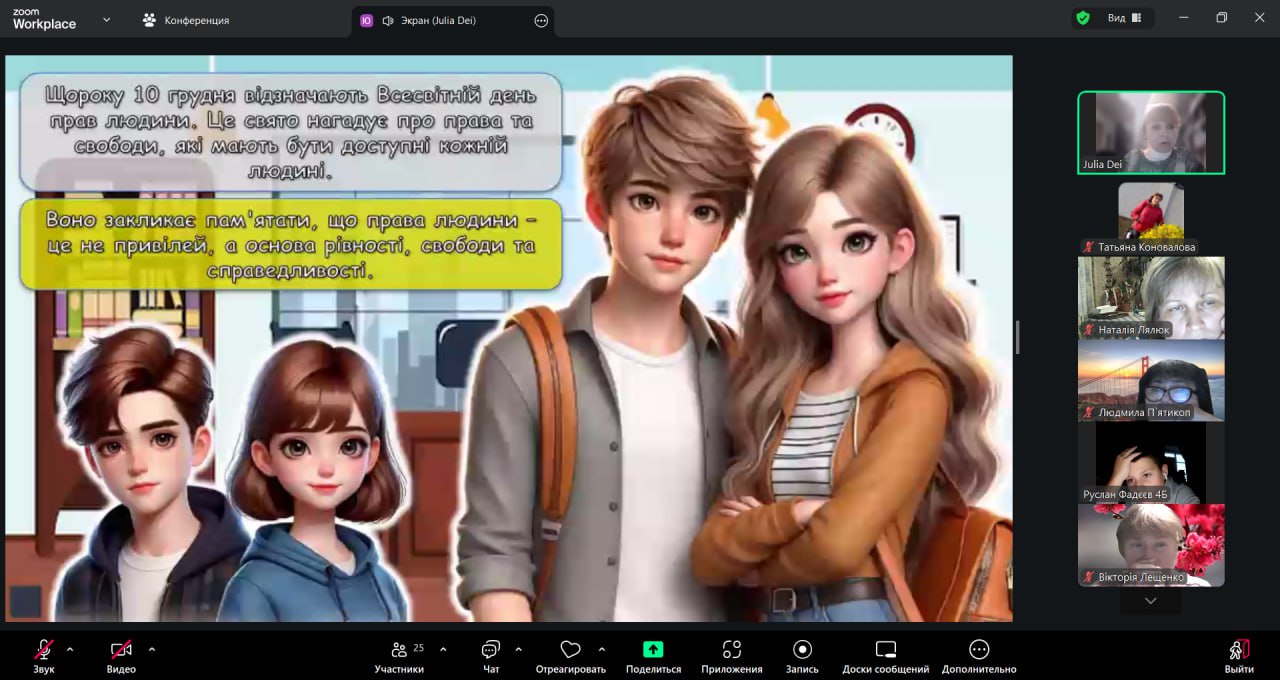Toggle the Звук microphone mute
This screenshot has width=1280, height=680.
[44, 650]
